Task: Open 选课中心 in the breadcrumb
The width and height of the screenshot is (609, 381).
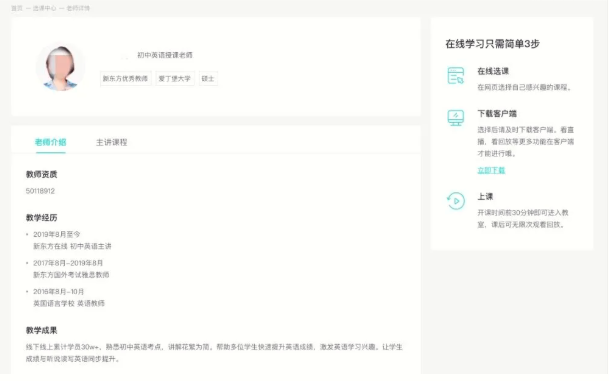Action: pyautogui.click(x=44, y=8)
